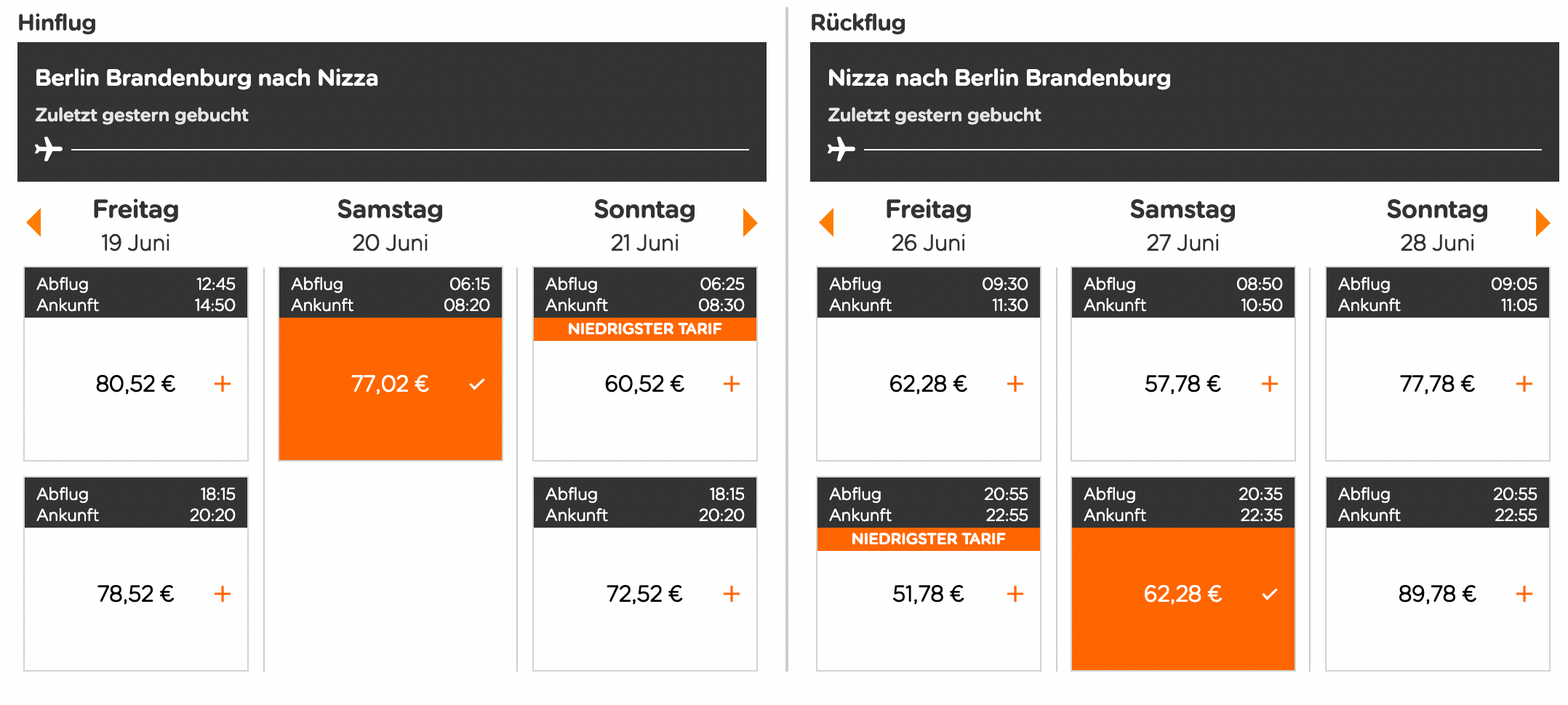
Task: Add the 80,52 € Friday morning outbound flight
Action: coord(223,384)
